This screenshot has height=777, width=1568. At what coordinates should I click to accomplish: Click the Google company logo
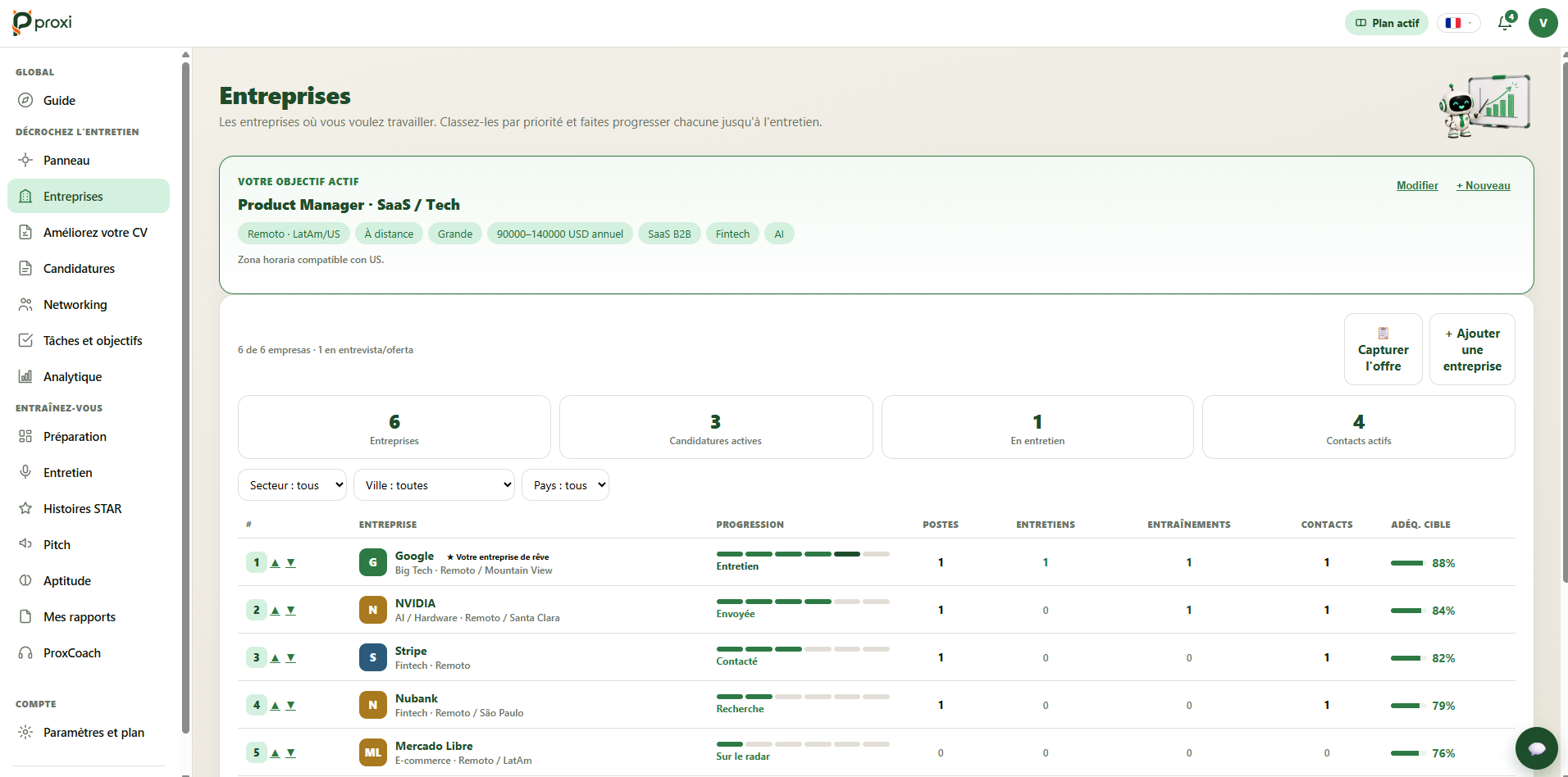click(x=373, y=562)
